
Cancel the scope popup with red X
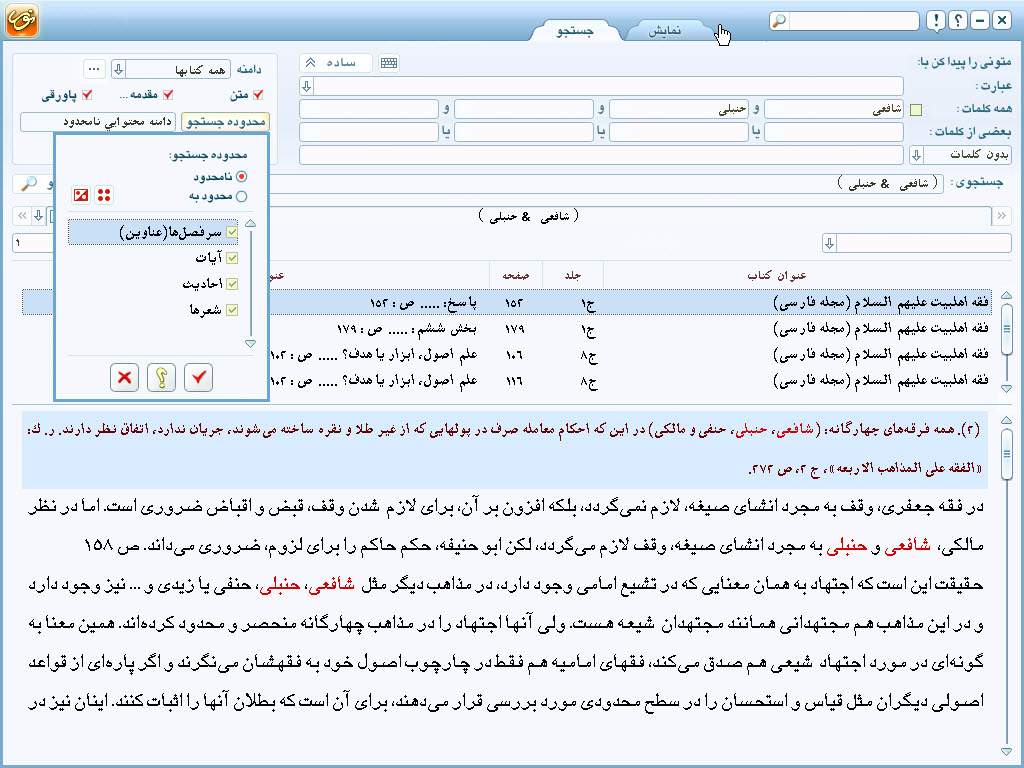pos(124,377)
